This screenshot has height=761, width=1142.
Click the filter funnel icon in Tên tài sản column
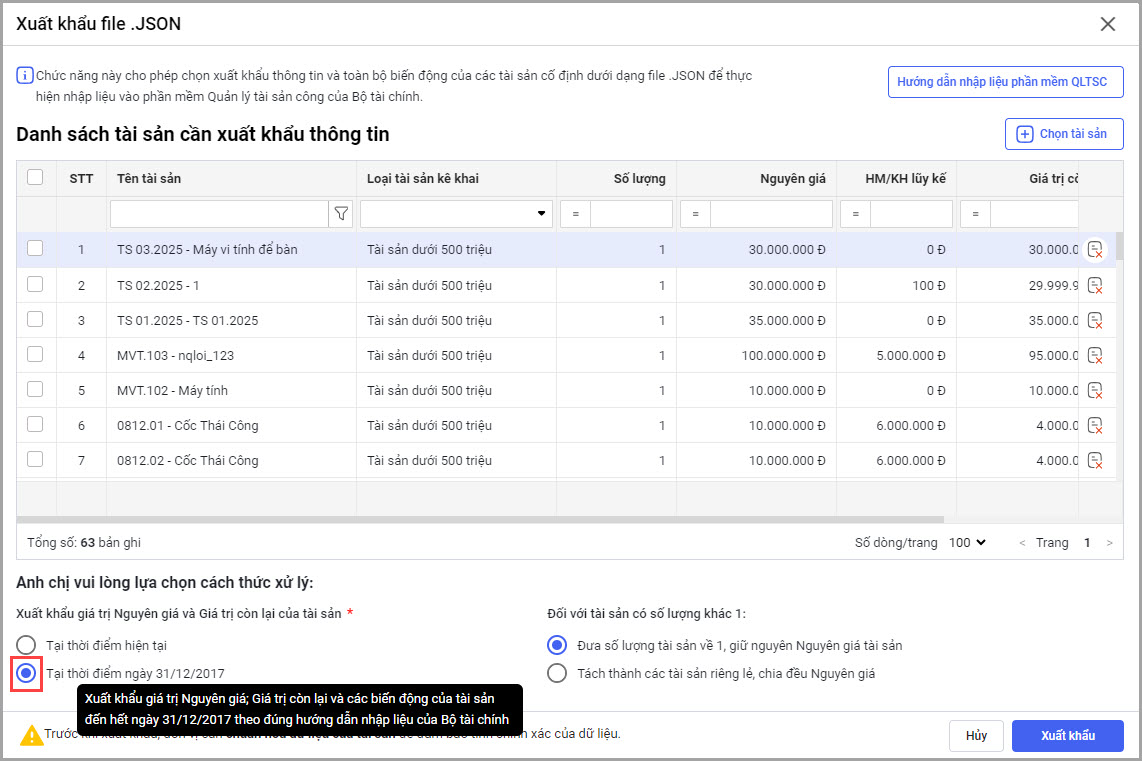[341, 213]
